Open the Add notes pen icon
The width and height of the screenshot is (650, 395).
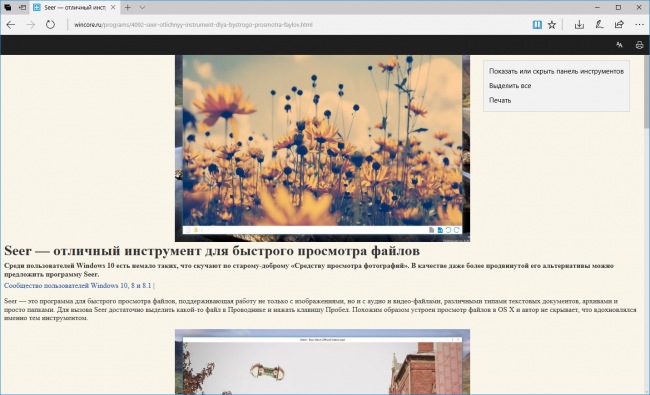(x=599, y=24)
